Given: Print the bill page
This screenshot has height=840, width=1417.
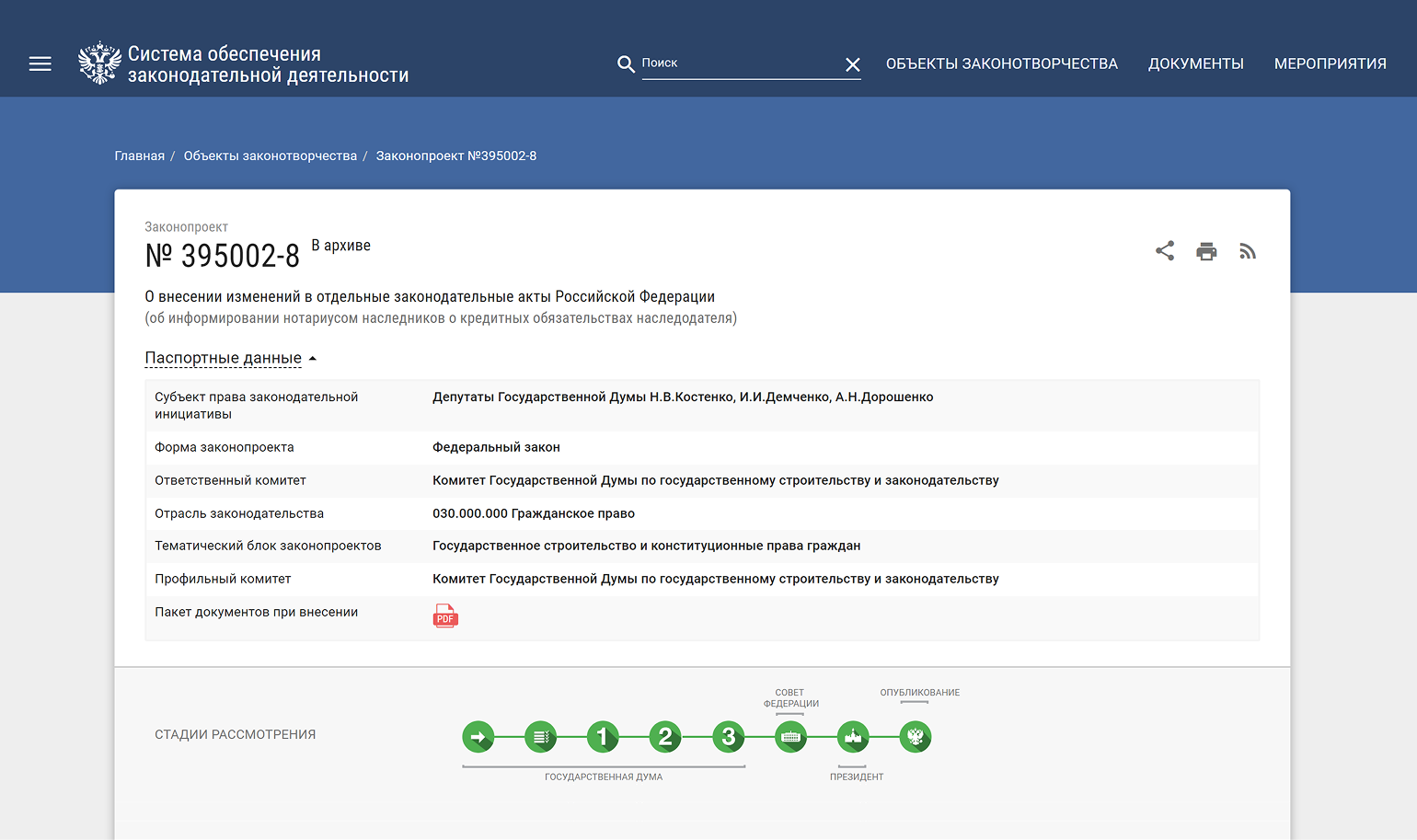Looking at the screenshot, I should (1206, 251).
